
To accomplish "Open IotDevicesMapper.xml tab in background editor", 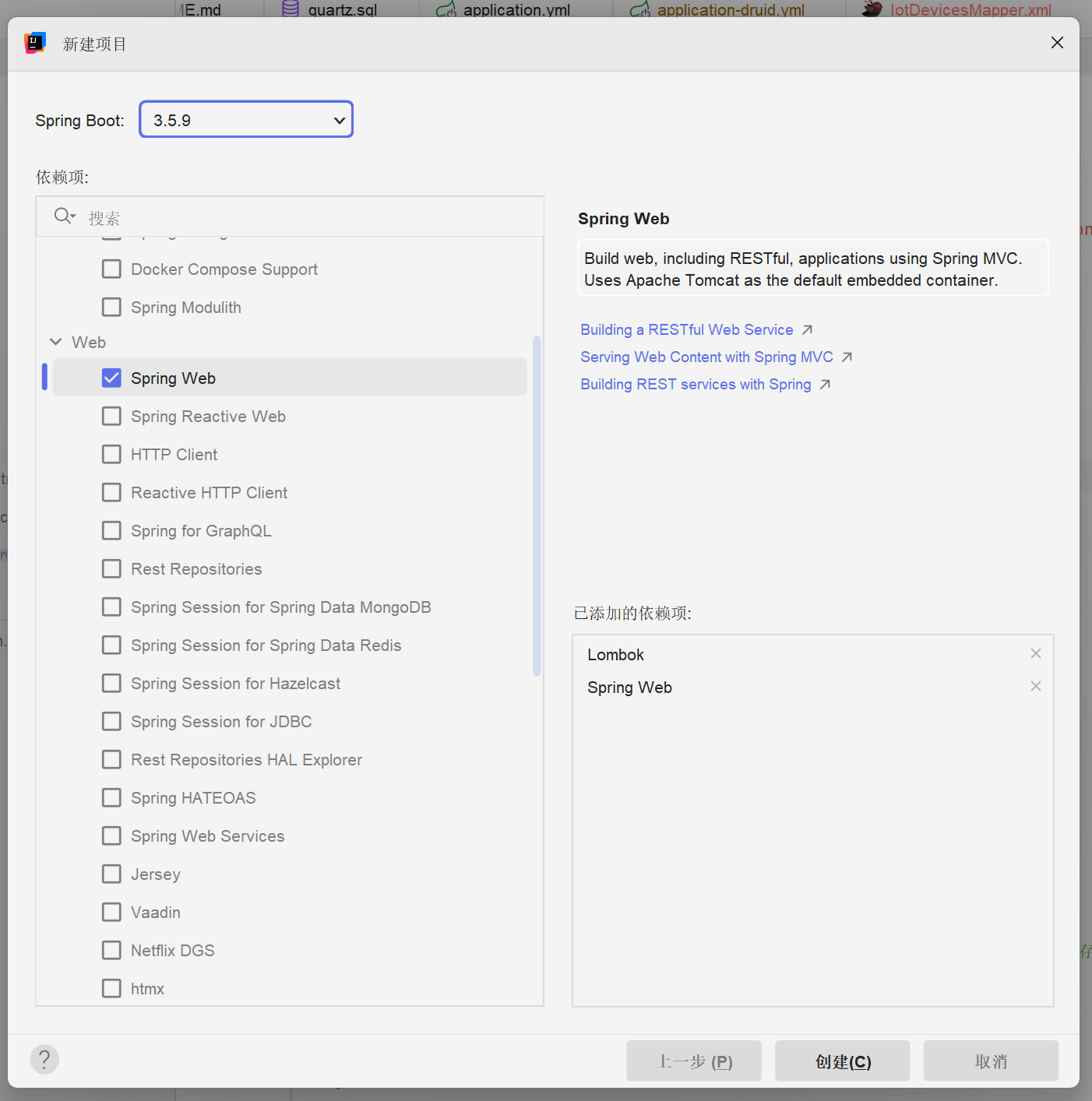I will [956, 9].
